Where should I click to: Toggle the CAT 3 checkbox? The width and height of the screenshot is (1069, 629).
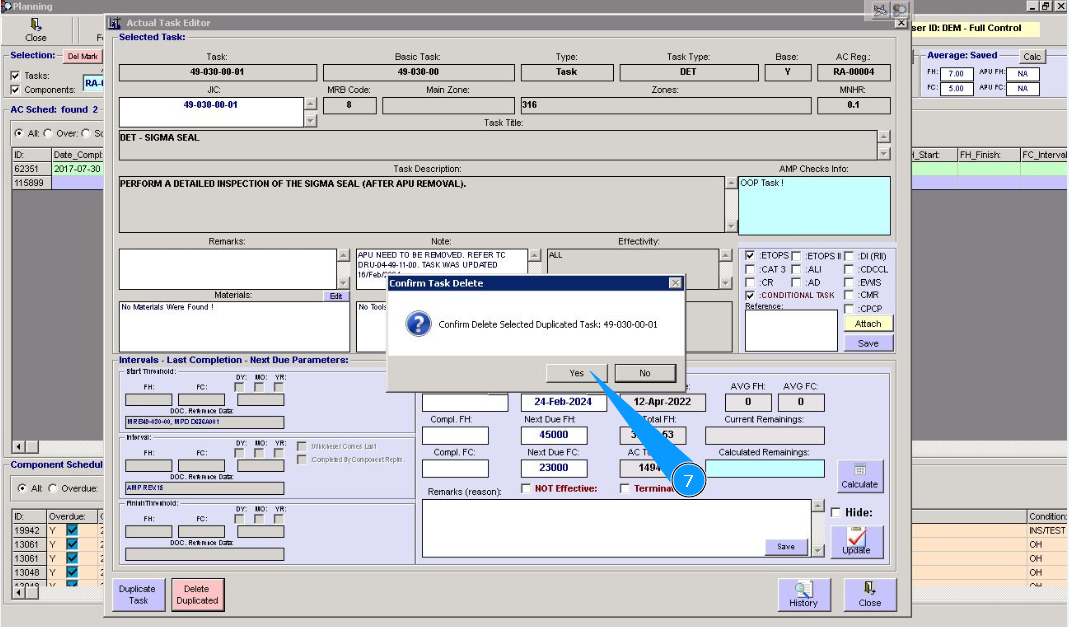point(750,269)
